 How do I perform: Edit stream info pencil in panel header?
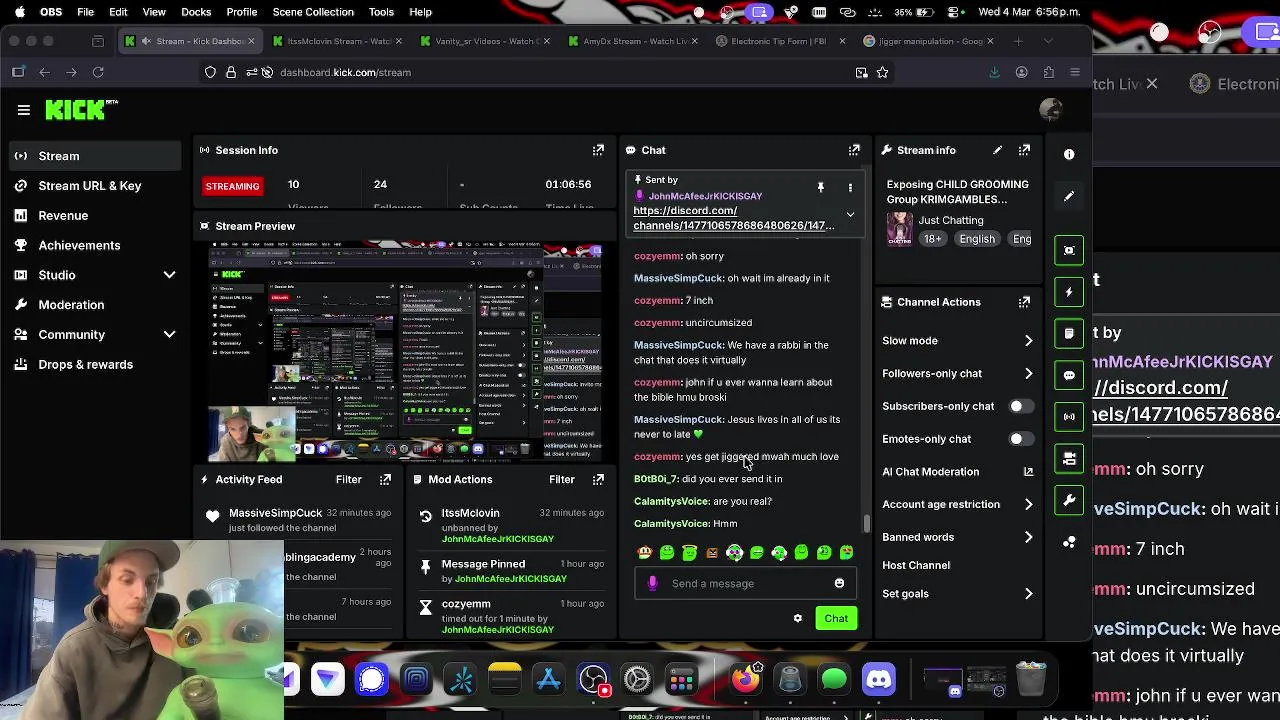tap(997, 150)
